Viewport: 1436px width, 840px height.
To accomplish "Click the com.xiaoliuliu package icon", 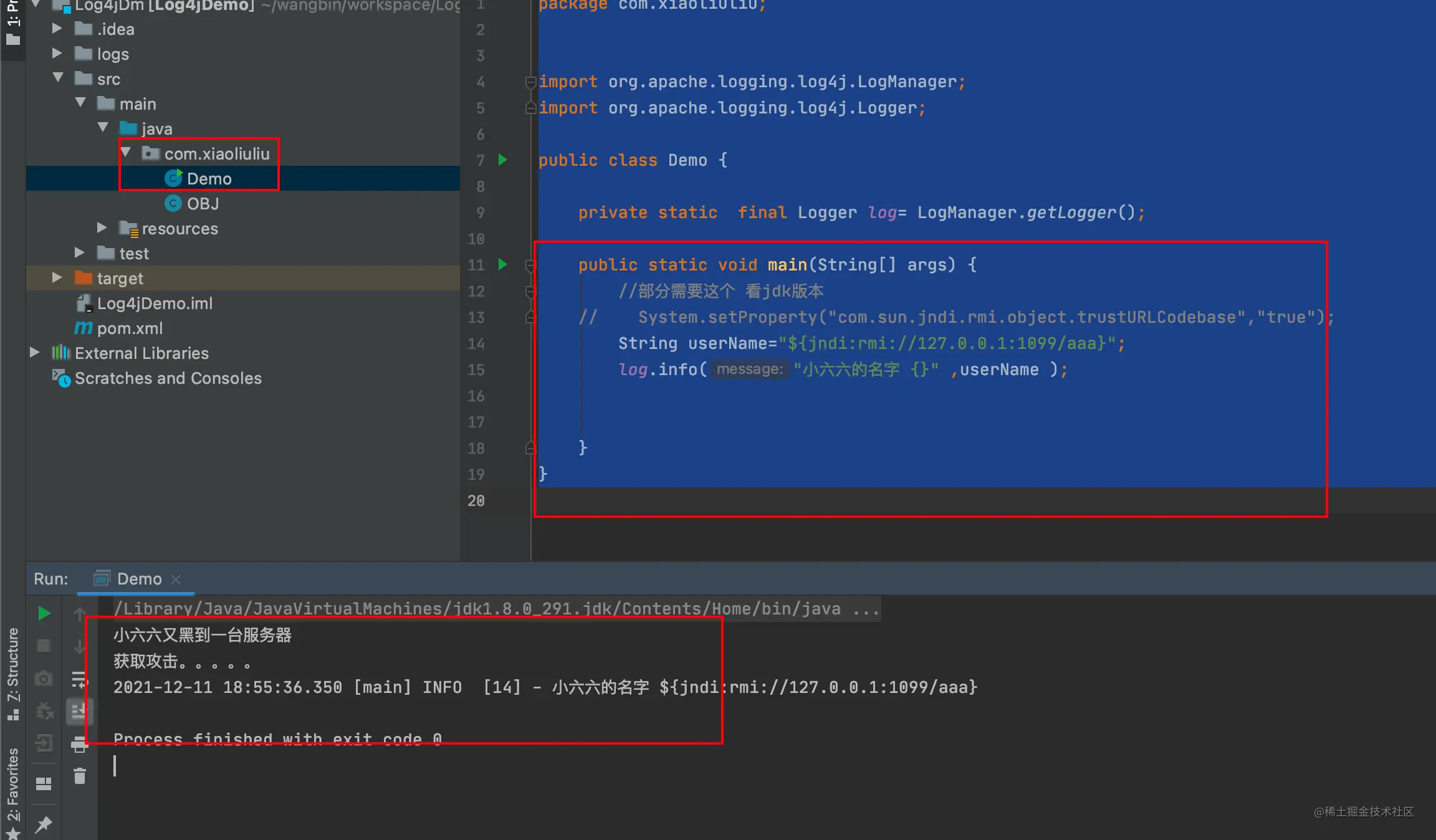I will (x=150, y=153).
